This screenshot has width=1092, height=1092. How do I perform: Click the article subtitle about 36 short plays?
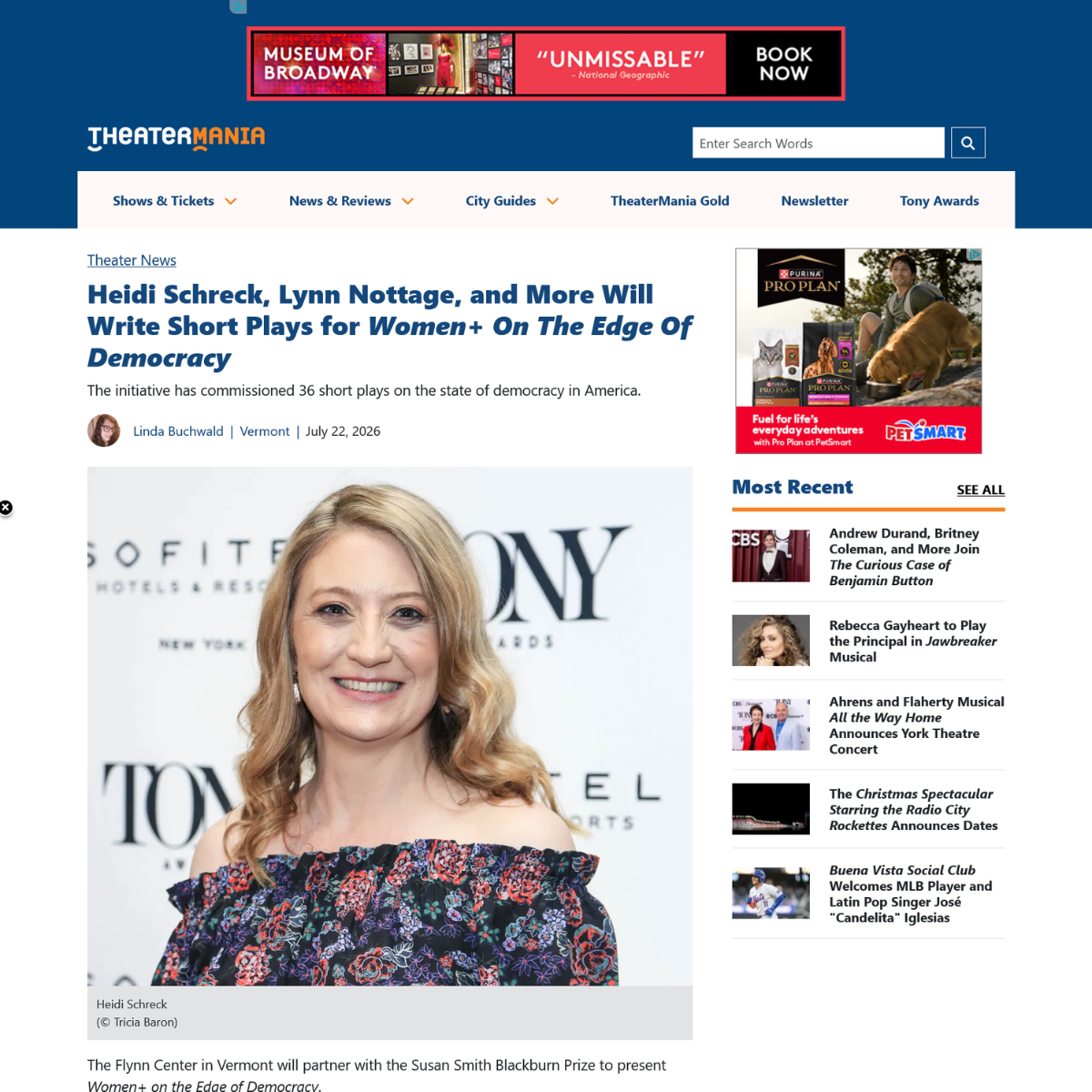coord(364,390)
